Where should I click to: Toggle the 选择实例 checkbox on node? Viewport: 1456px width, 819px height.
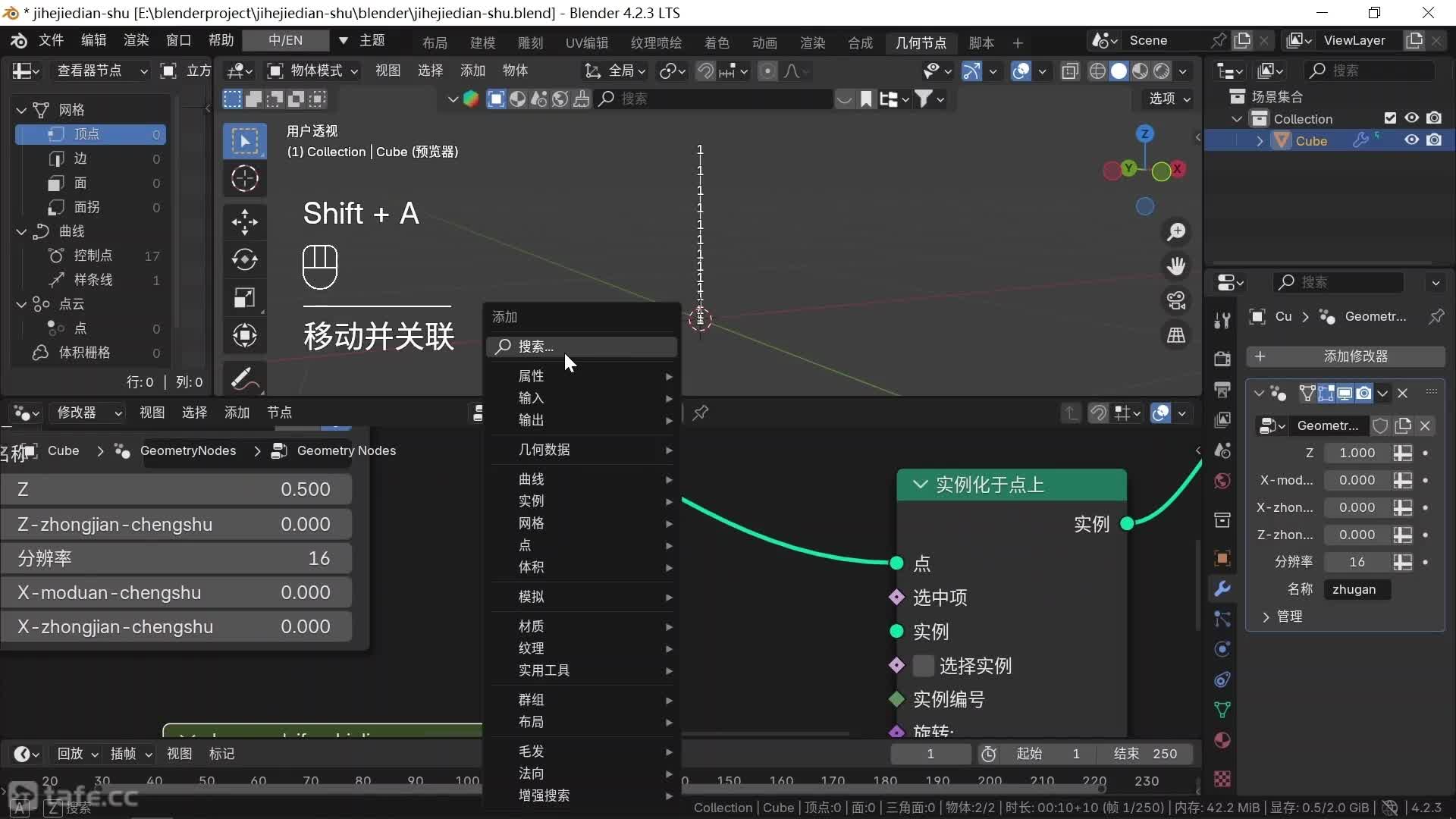(x=923, y=666)
